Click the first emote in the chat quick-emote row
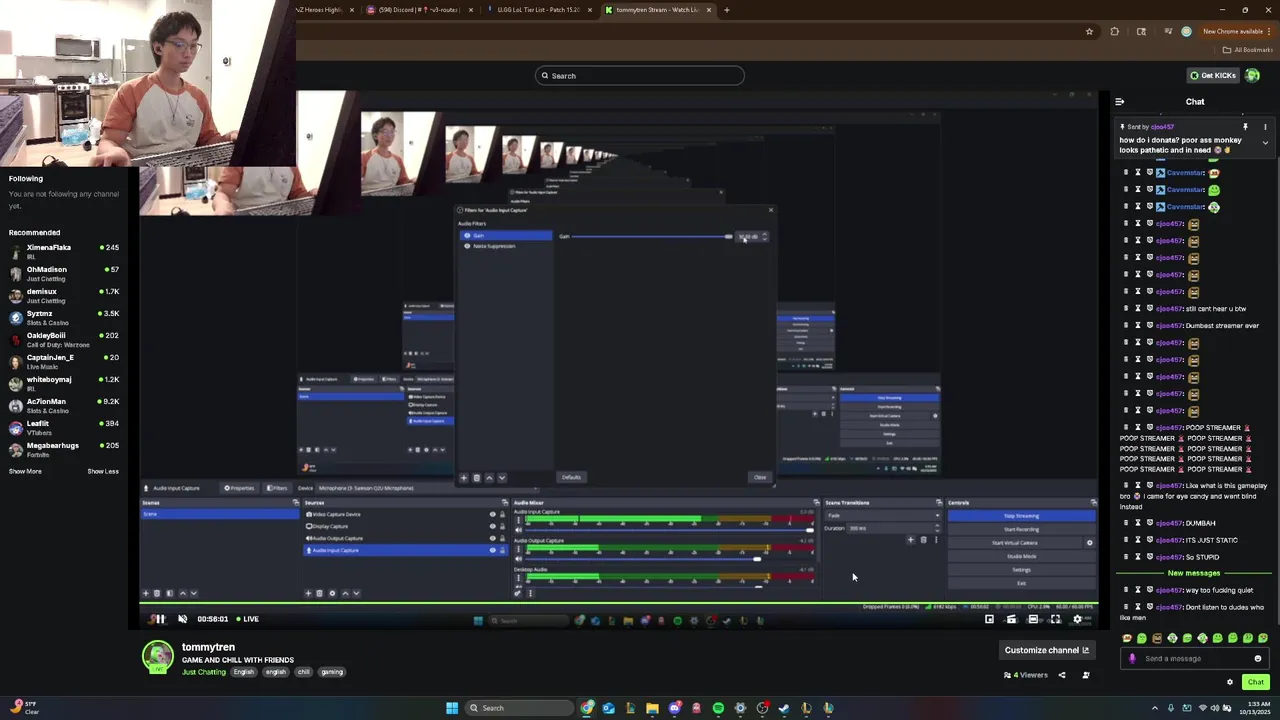 click(1127, 638)
